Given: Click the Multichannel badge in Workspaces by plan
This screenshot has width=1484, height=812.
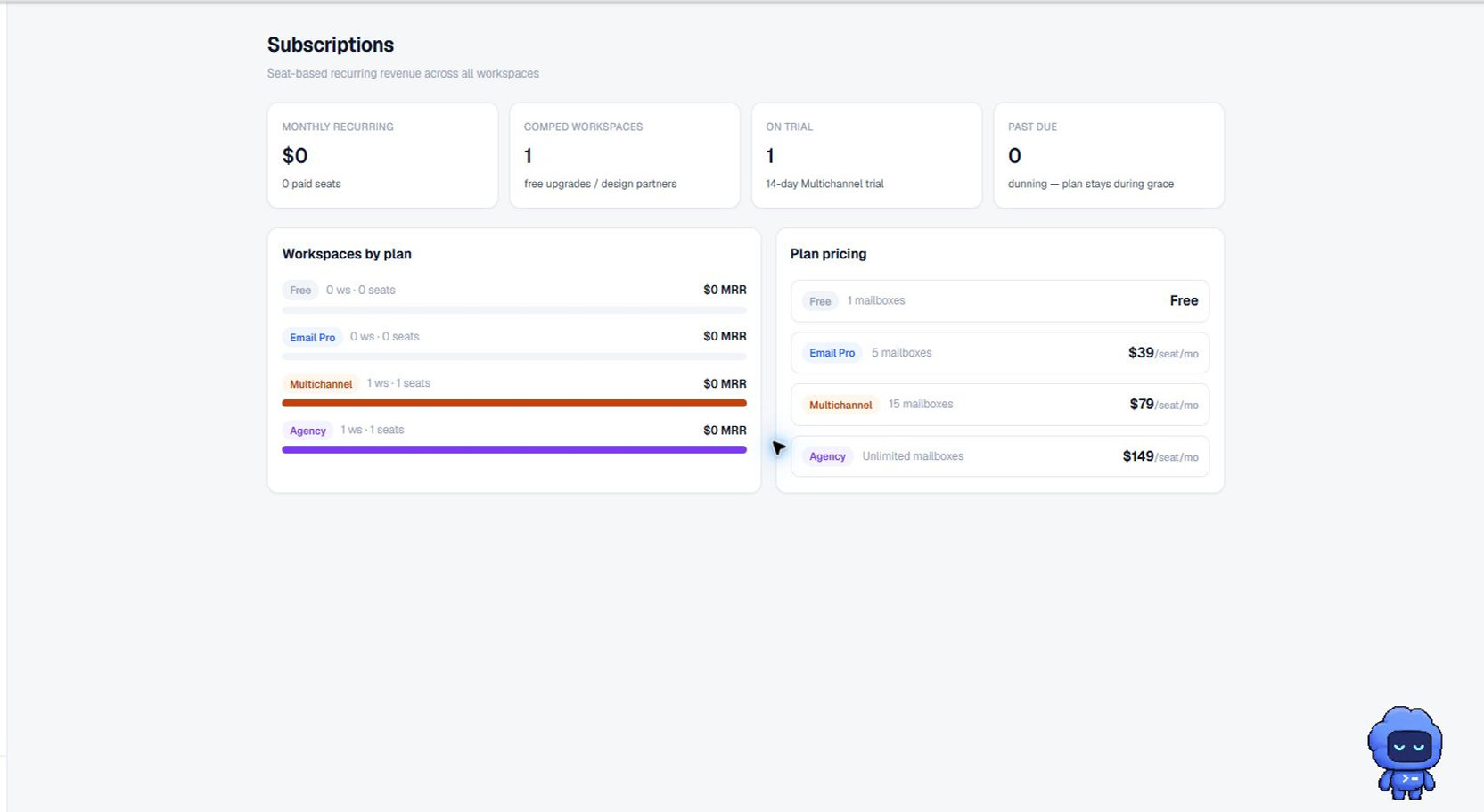Looking at the screenshot, I should click(x=321, y=384).
